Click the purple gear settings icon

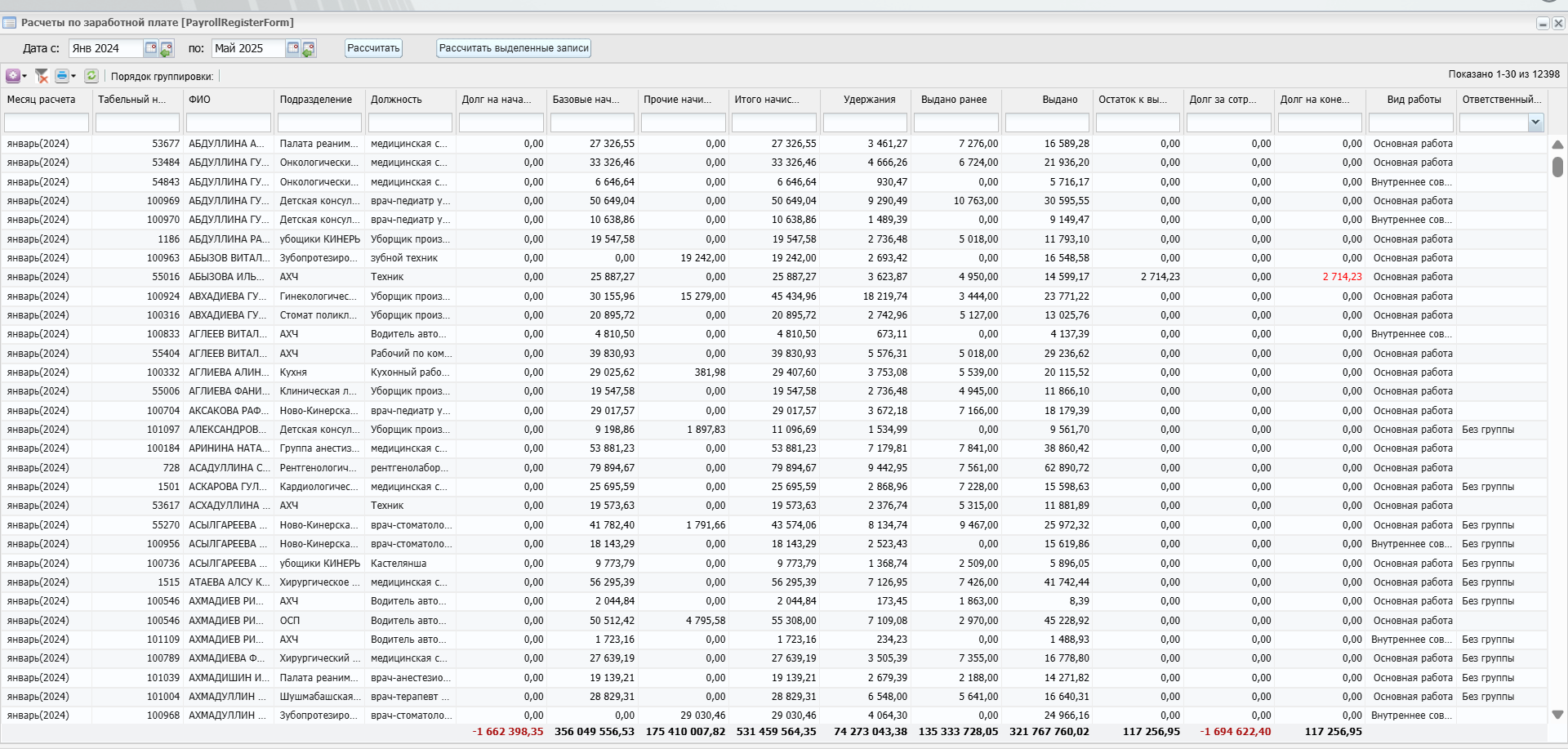pos(13,76)
